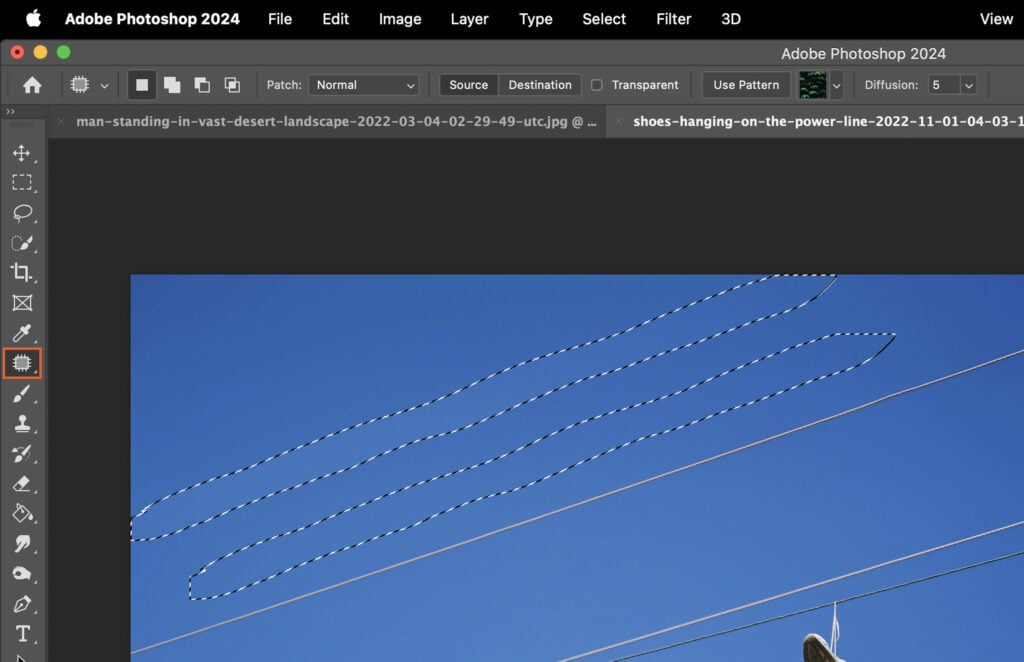Select the Eraser tool
The width and height of the screenshot is (1024, 662).
[x=23, y=483]
